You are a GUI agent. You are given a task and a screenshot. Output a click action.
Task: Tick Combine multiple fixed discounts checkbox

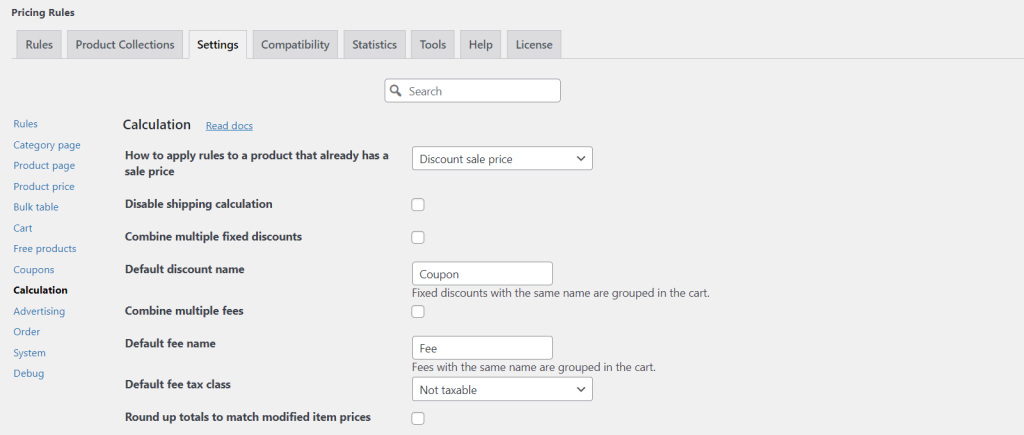point(418,237)
